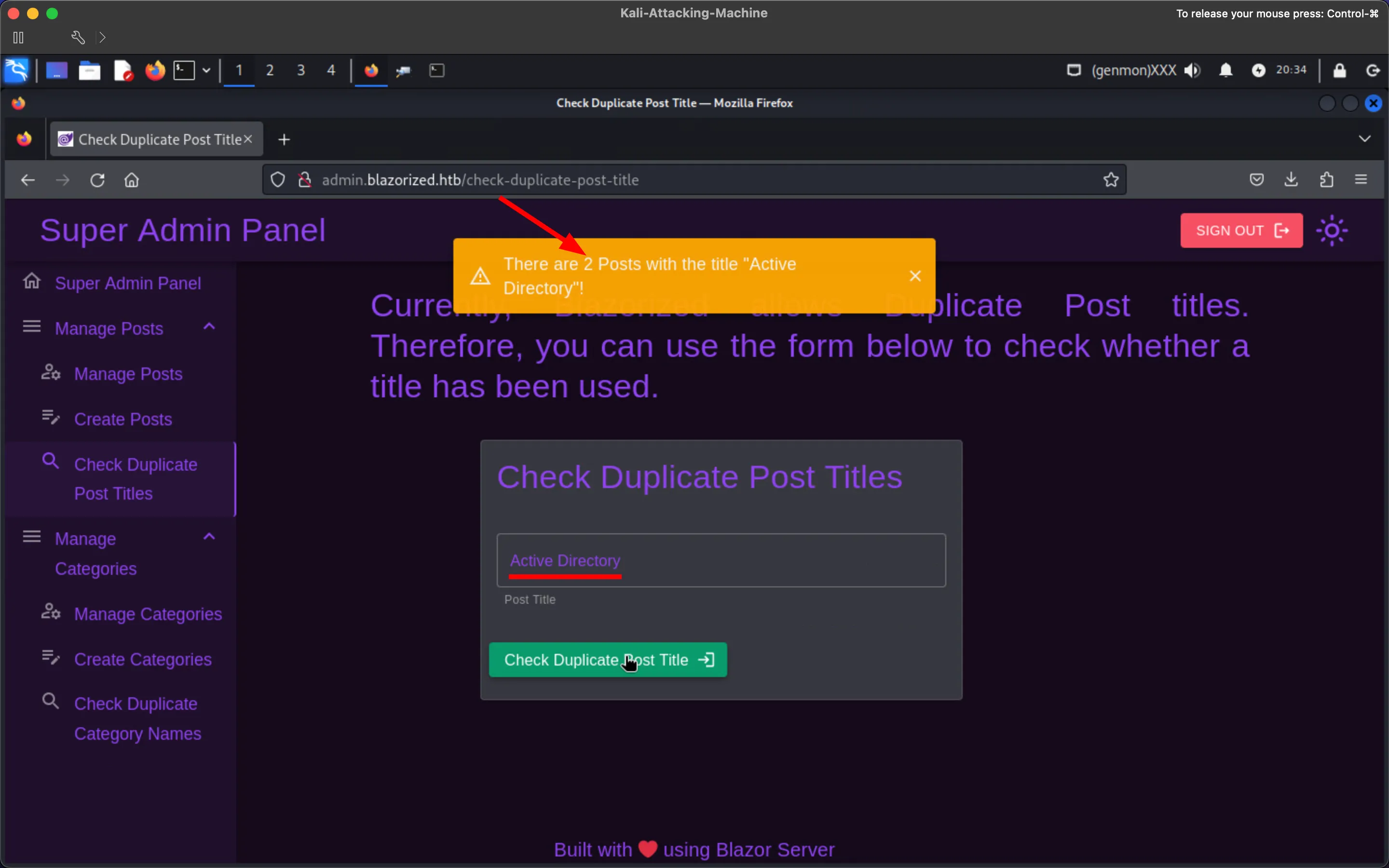The width and height of the screenshot is (1389, 868).
Task: Open a new Firefox tab
Action: coord(284,139)
